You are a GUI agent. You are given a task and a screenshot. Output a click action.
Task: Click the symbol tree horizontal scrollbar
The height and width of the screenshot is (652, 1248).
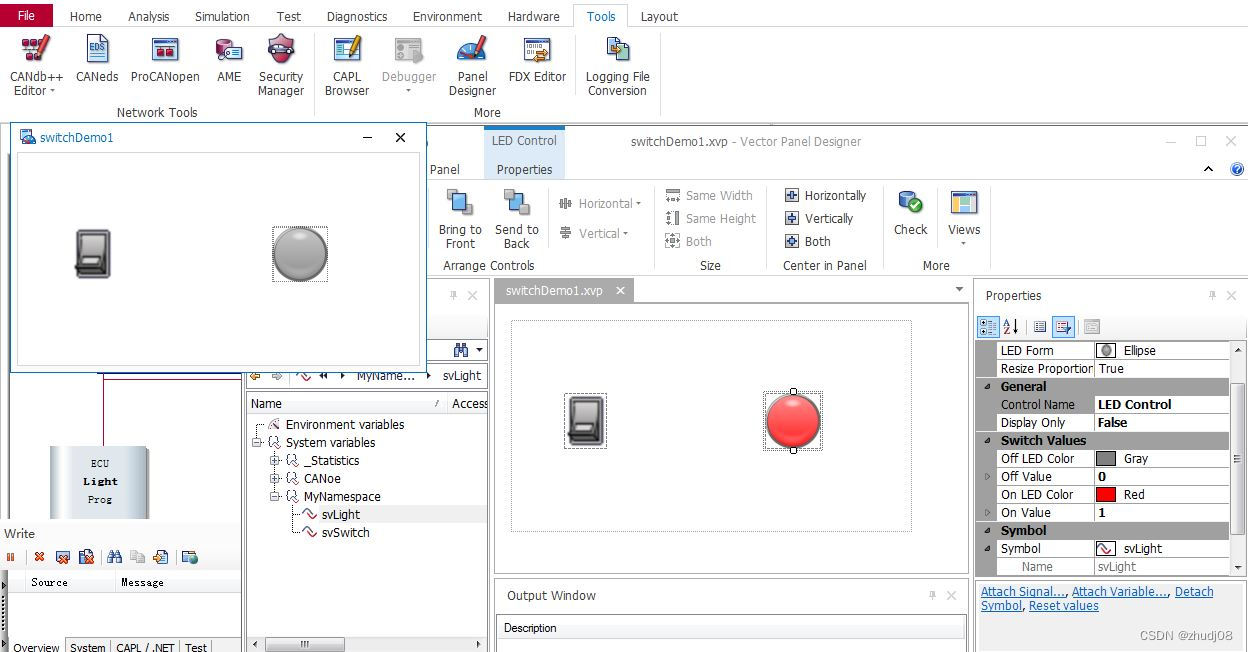click(x=304, y=645)
